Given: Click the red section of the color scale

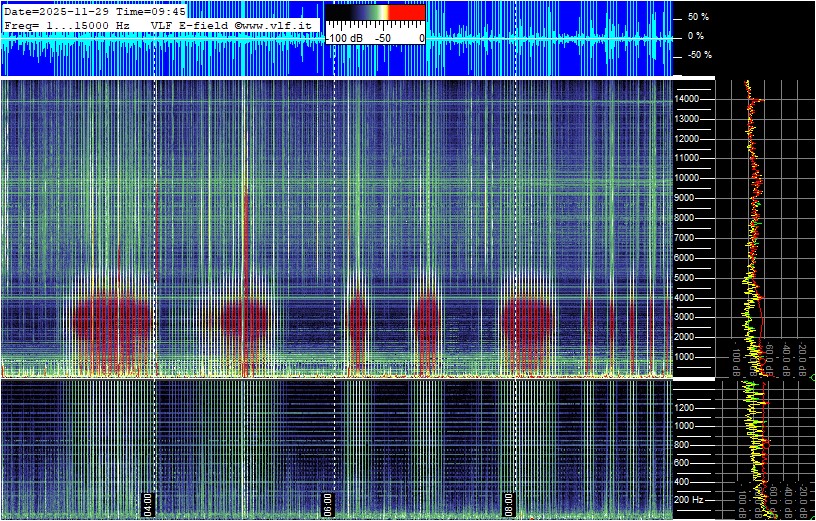Looking at the screenshot, I should [x=406, y=14].
